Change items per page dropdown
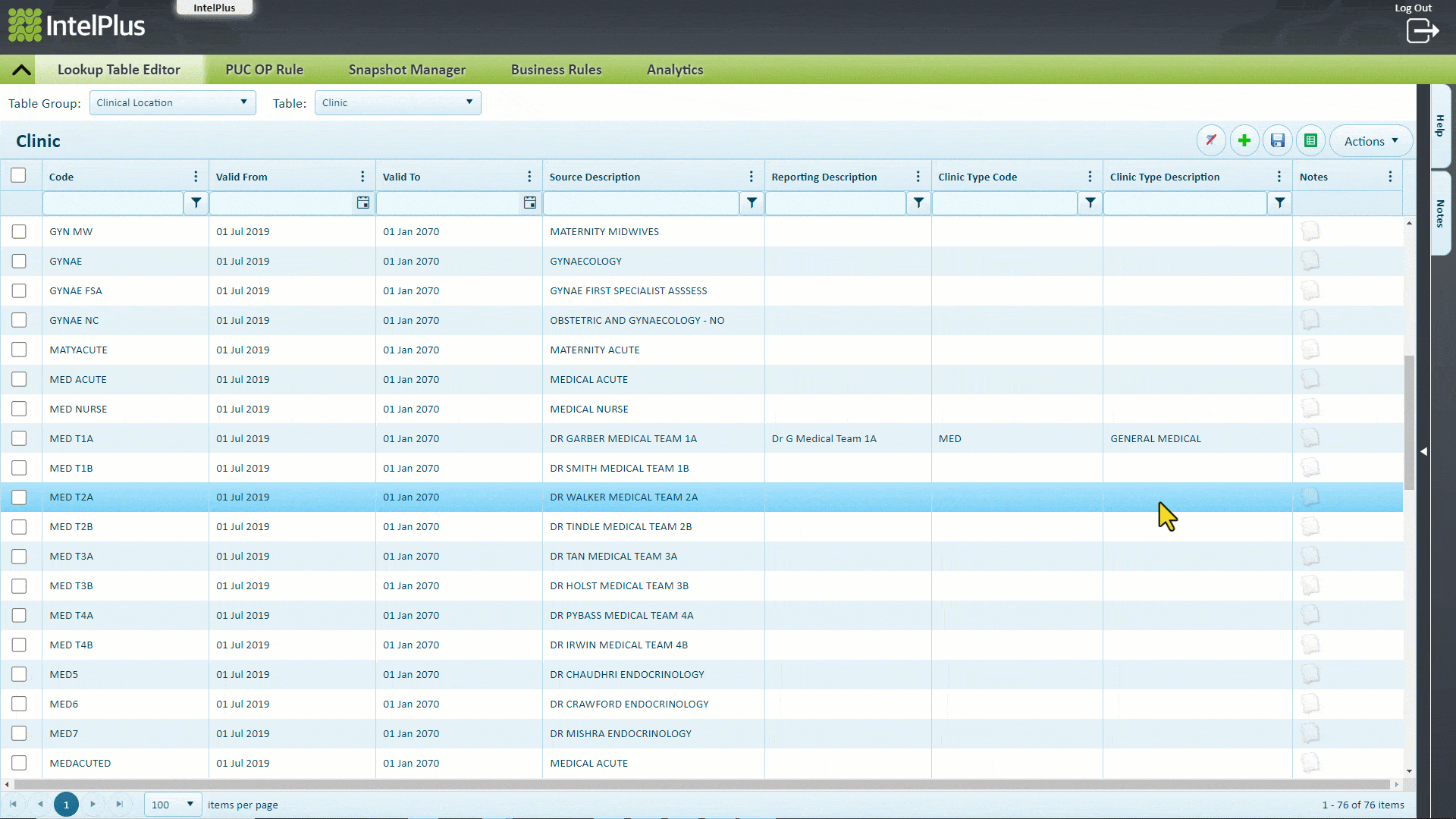This screenshot has height=819, width=1456. pos(173,805)
